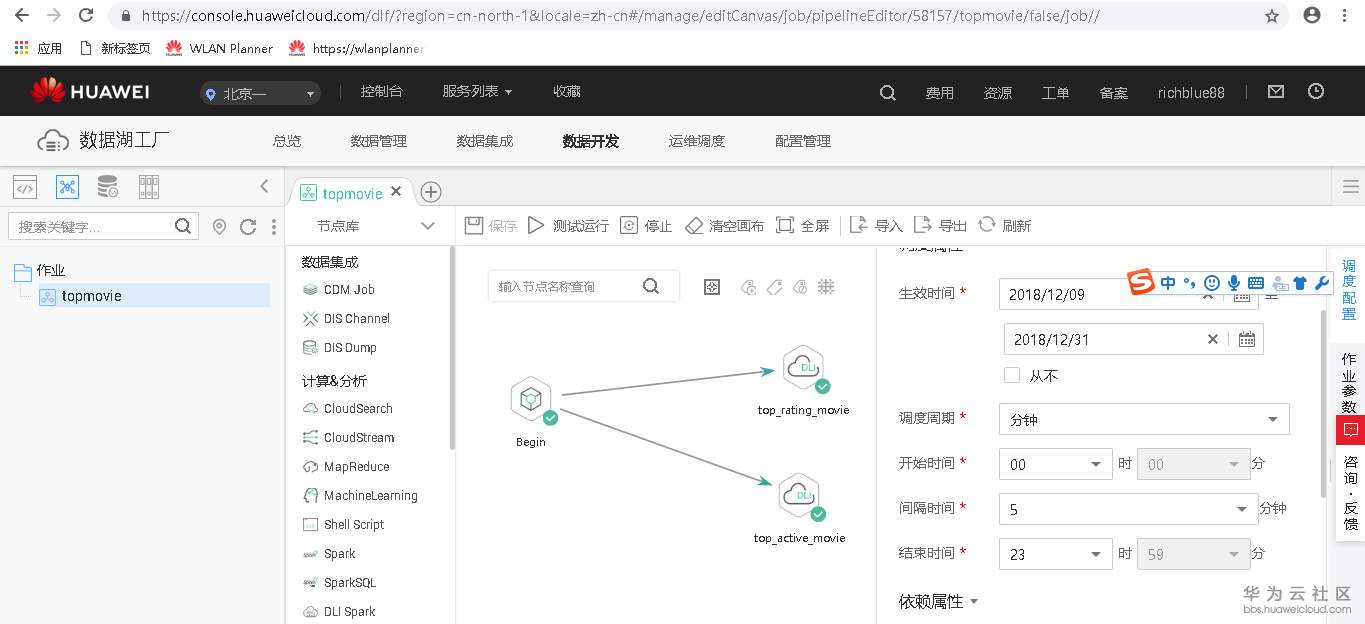Click 导出 to export the job
1365x624 pixels.
point(940,225)
